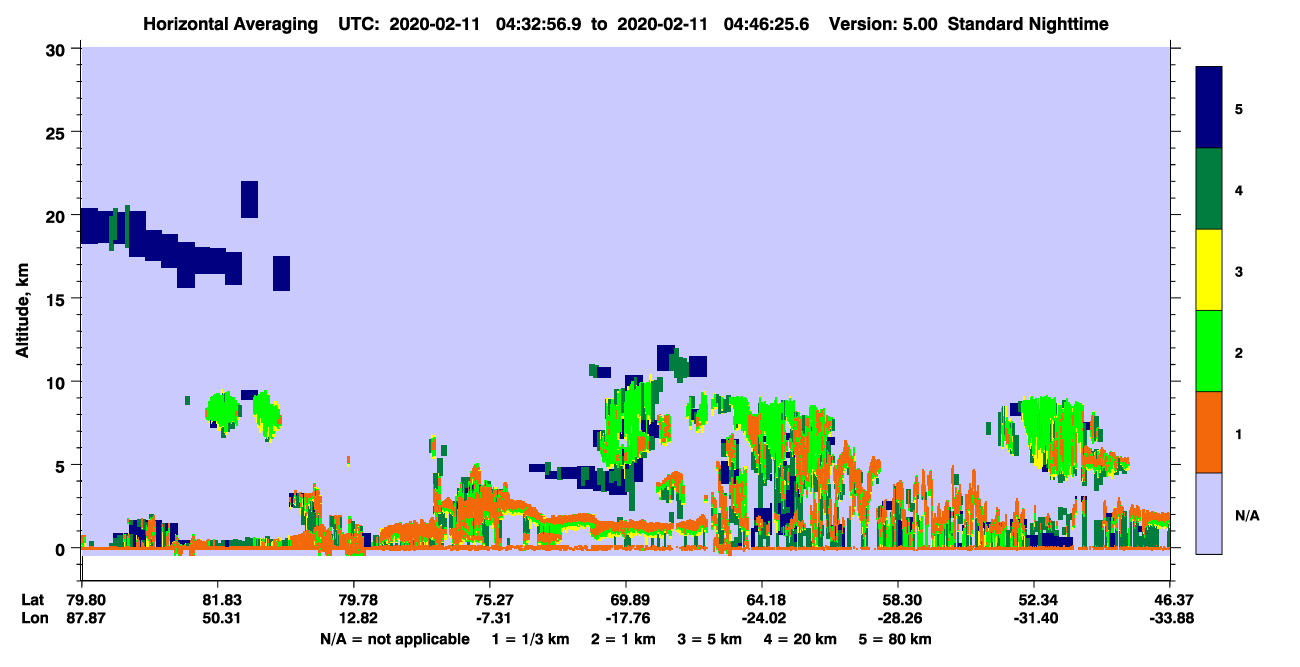
Task: Click the y-axis tick label 15
Action: [57, 299]
